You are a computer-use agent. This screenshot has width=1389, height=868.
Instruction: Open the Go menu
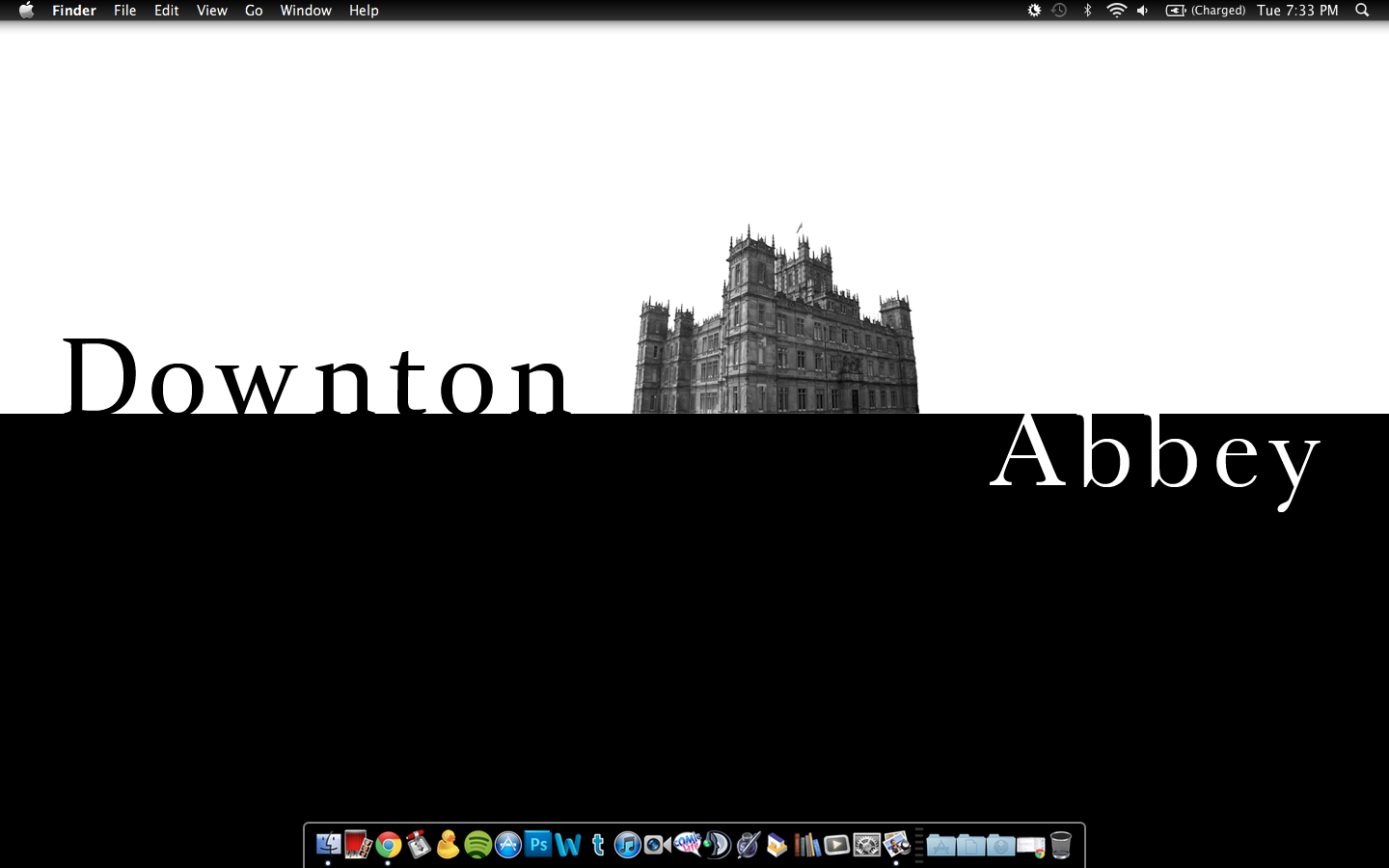tap(254, 11)
